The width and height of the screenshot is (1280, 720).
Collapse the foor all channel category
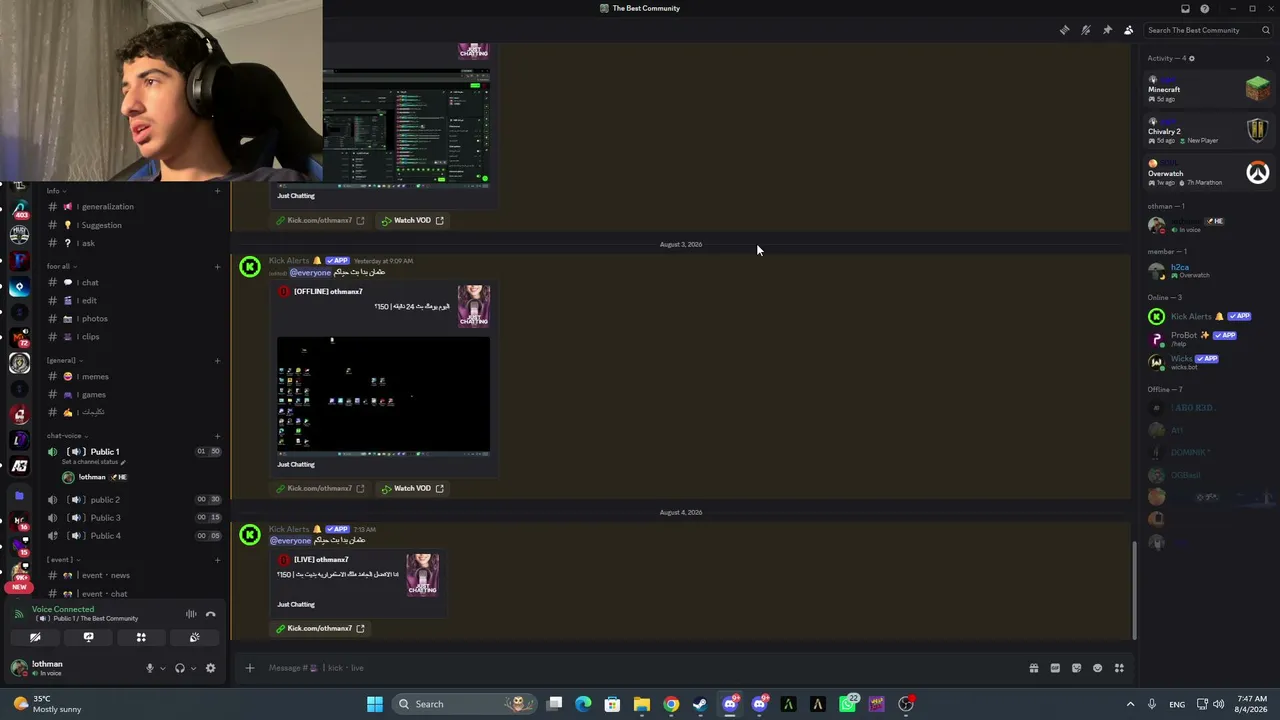(x=61, y=266)
